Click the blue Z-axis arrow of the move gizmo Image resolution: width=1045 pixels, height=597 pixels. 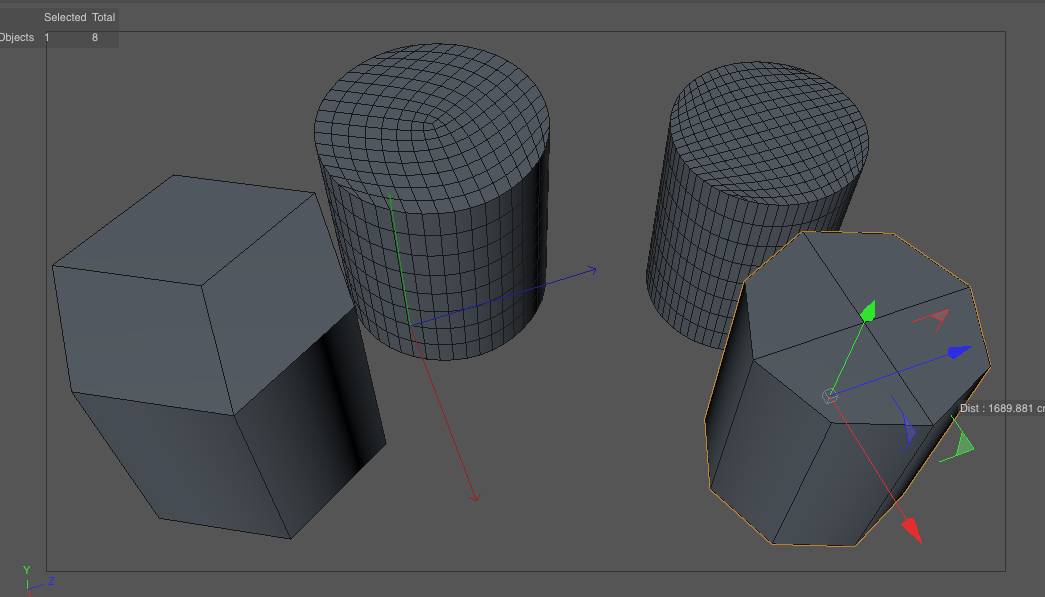click(x=960, y=352)
